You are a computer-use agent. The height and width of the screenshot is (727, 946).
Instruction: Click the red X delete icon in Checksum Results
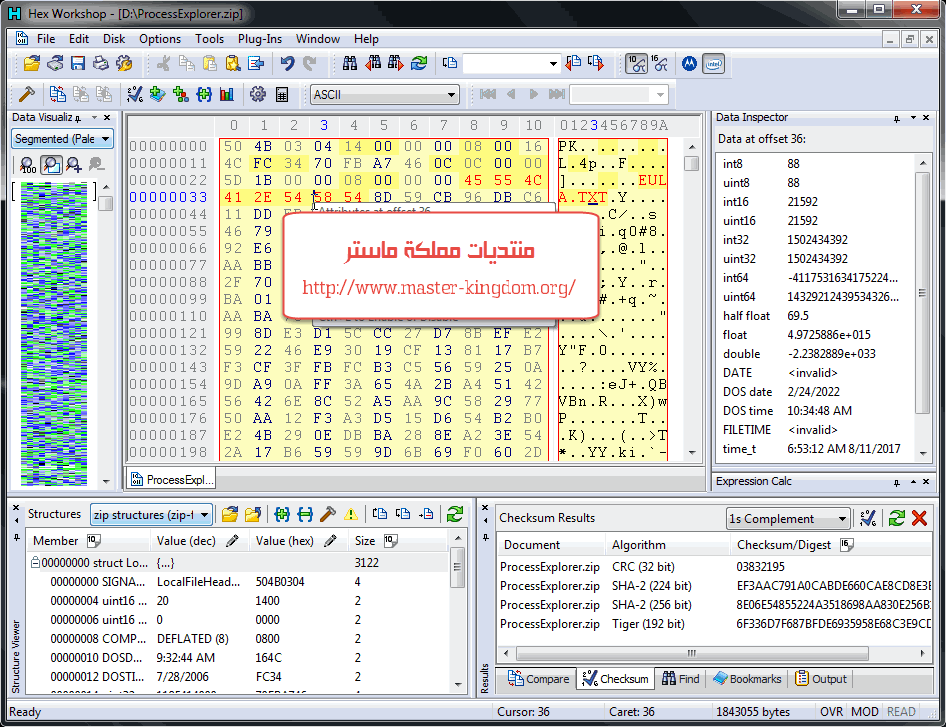[x=919, y=518]
